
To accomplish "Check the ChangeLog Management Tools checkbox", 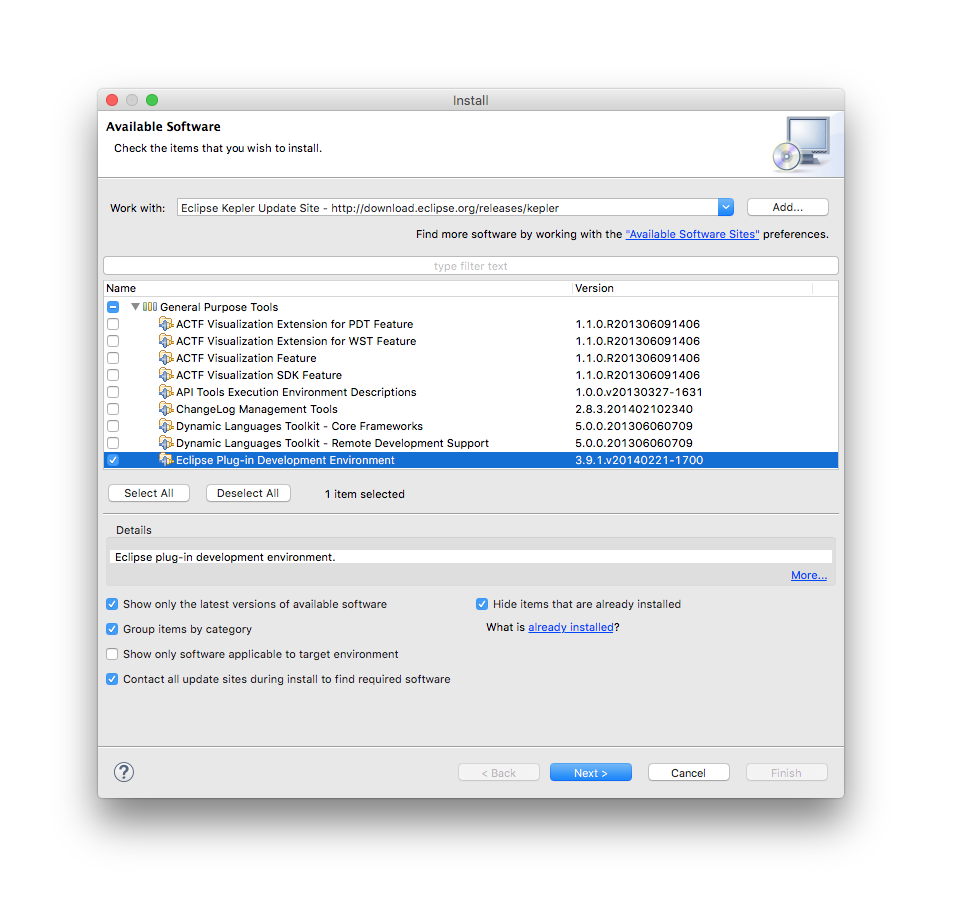I will click(x=113, y=409).
